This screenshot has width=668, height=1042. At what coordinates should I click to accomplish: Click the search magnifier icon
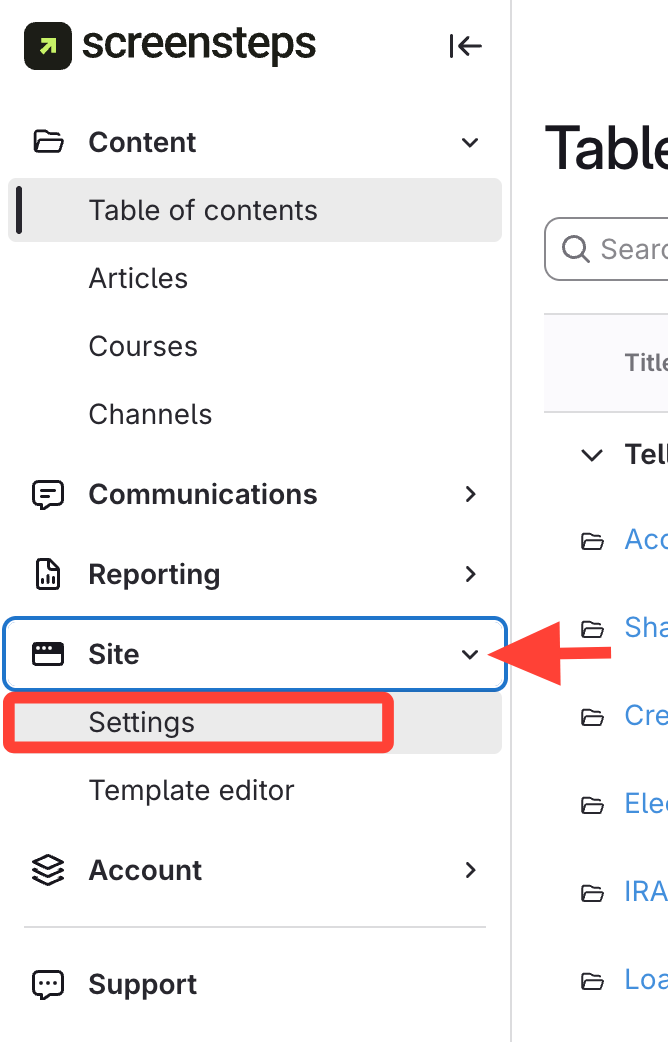(576, 249)
